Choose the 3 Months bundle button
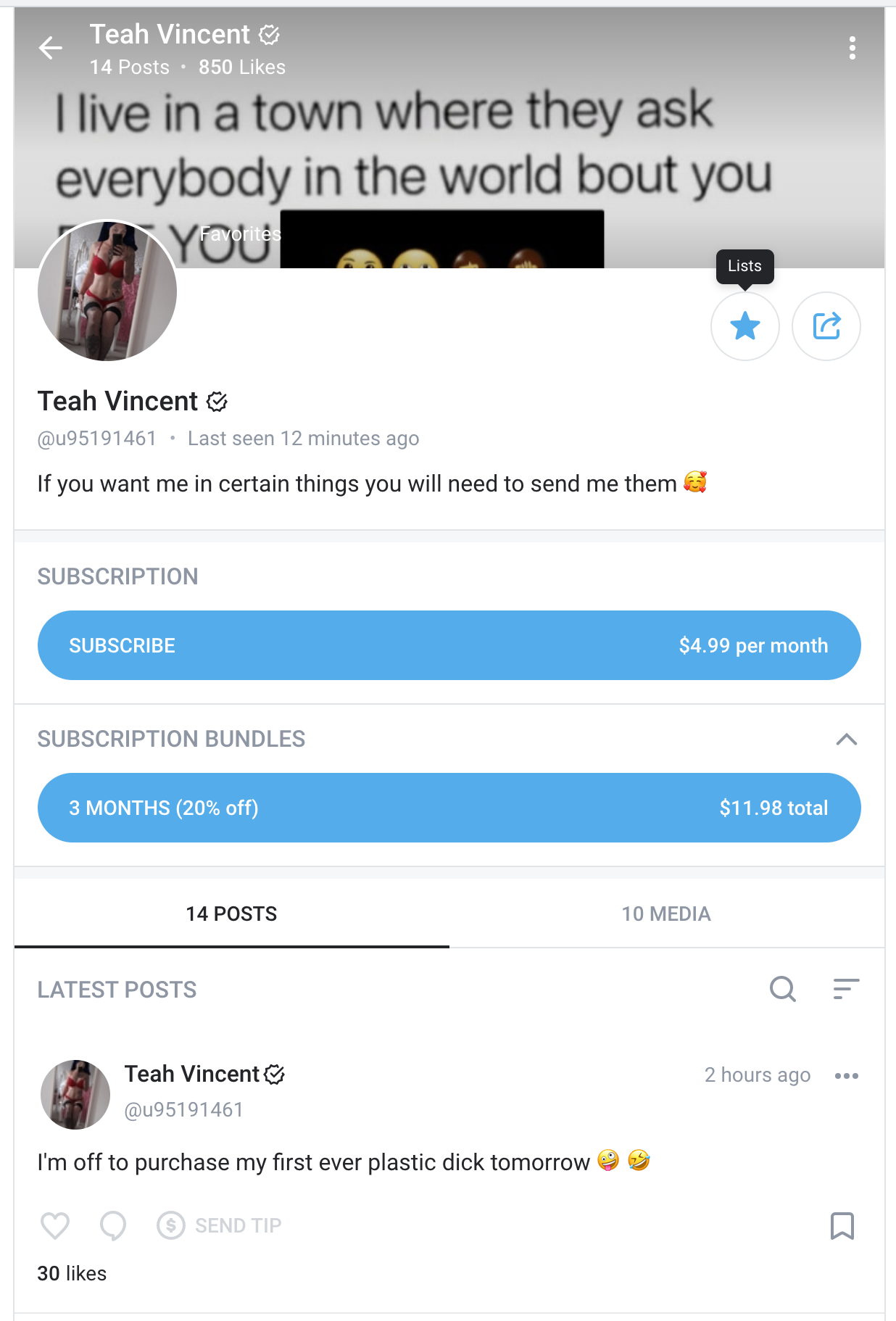The image size is (896, 1321). tap(449, 808)
